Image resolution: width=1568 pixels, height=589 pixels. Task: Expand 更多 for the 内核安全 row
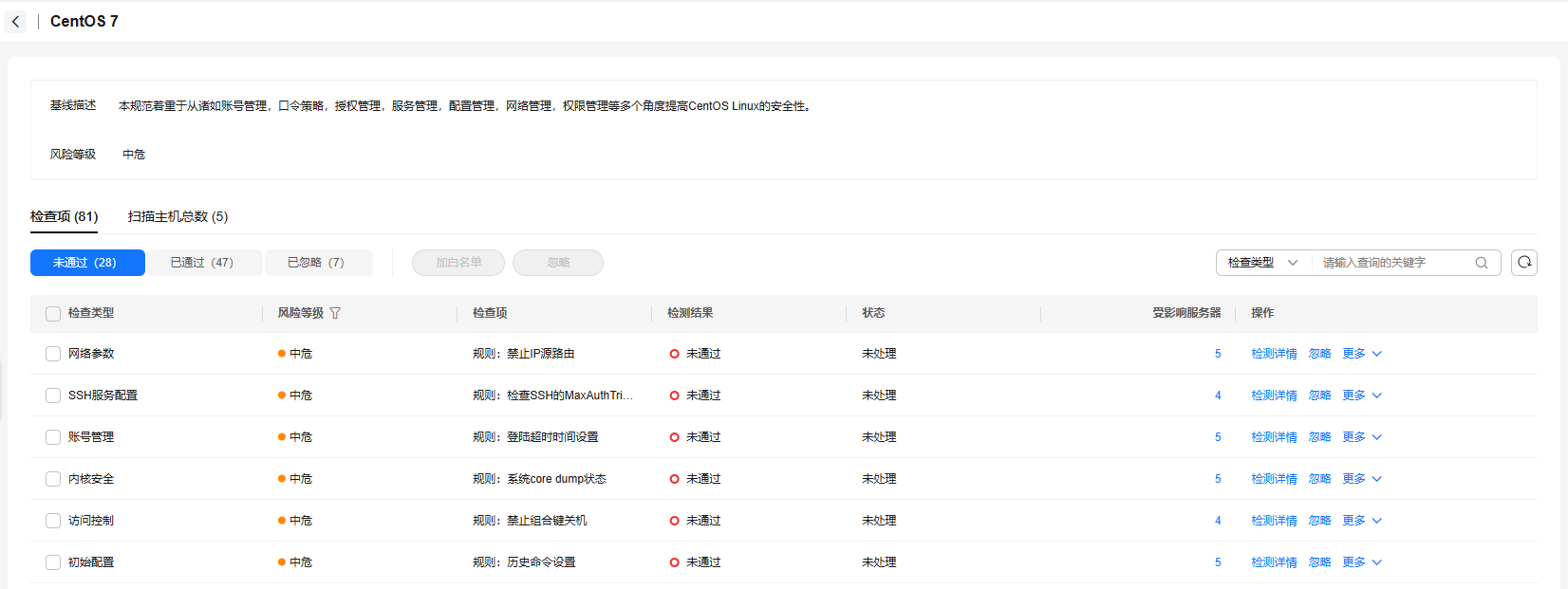tap(1362, 479)
